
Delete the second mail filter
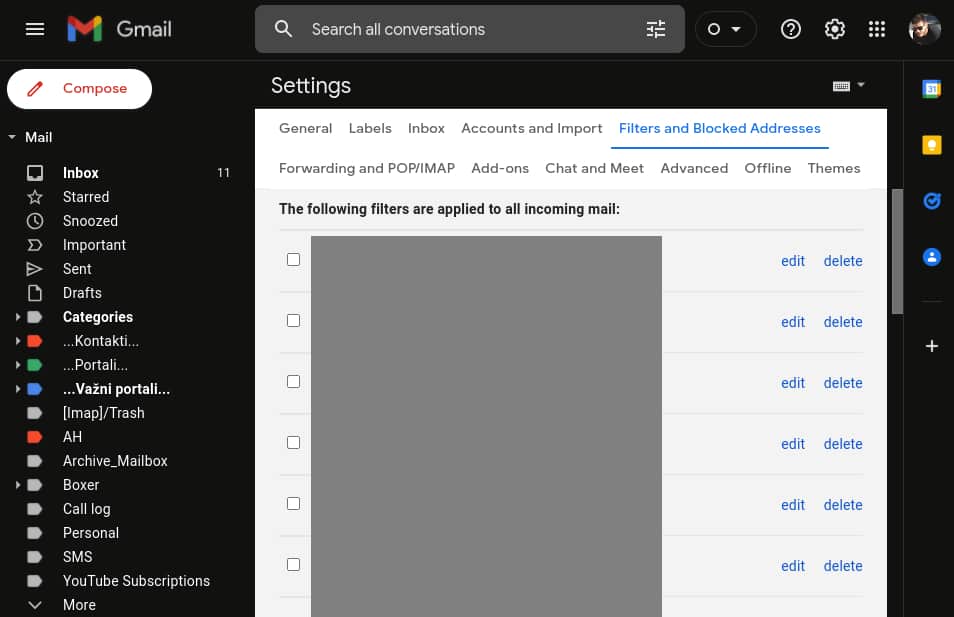point(842,321)
